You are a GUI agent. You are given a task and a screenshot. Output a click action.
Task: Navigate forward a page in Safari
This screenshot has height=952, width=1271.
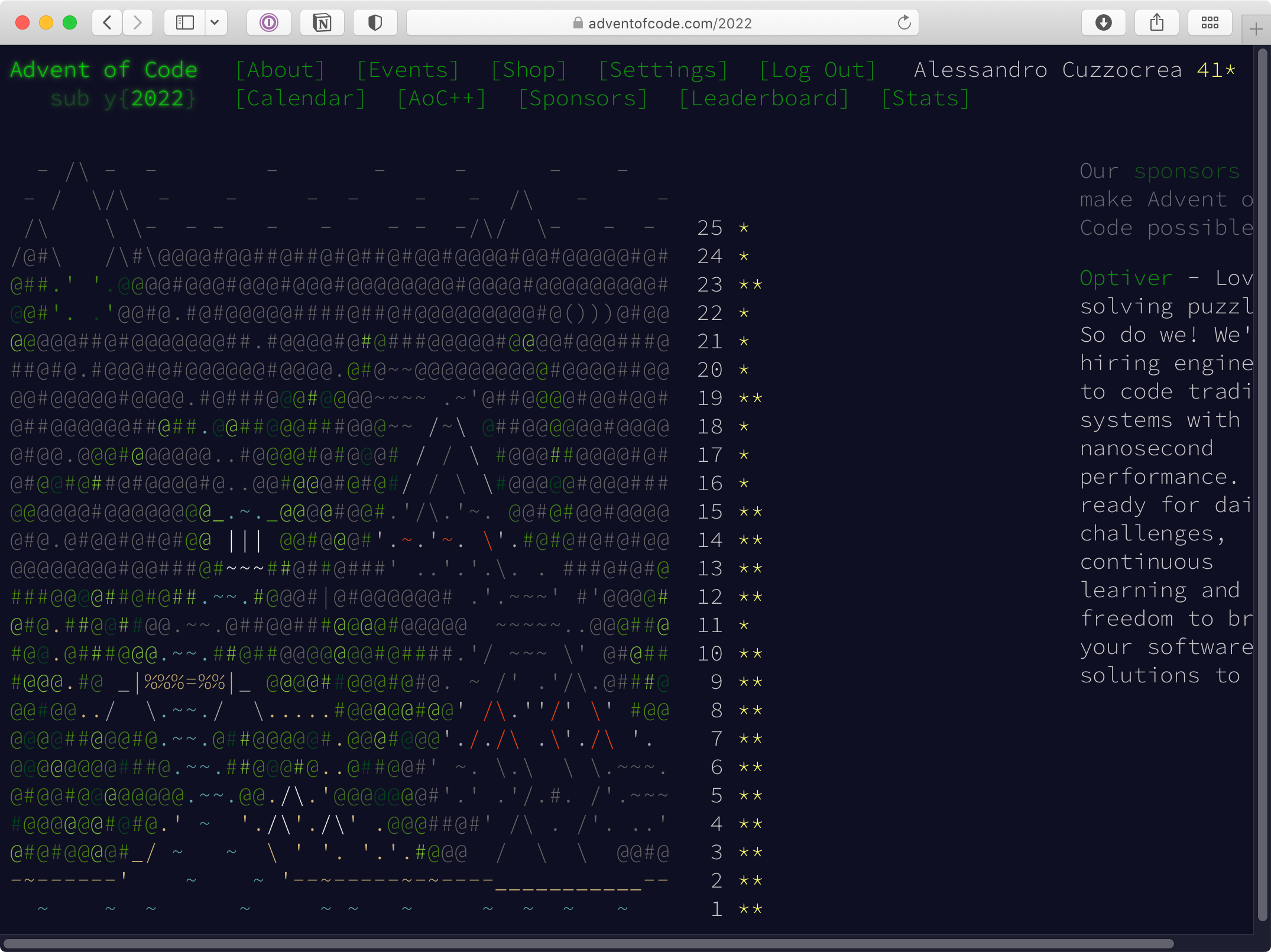[x=138, y=22]
